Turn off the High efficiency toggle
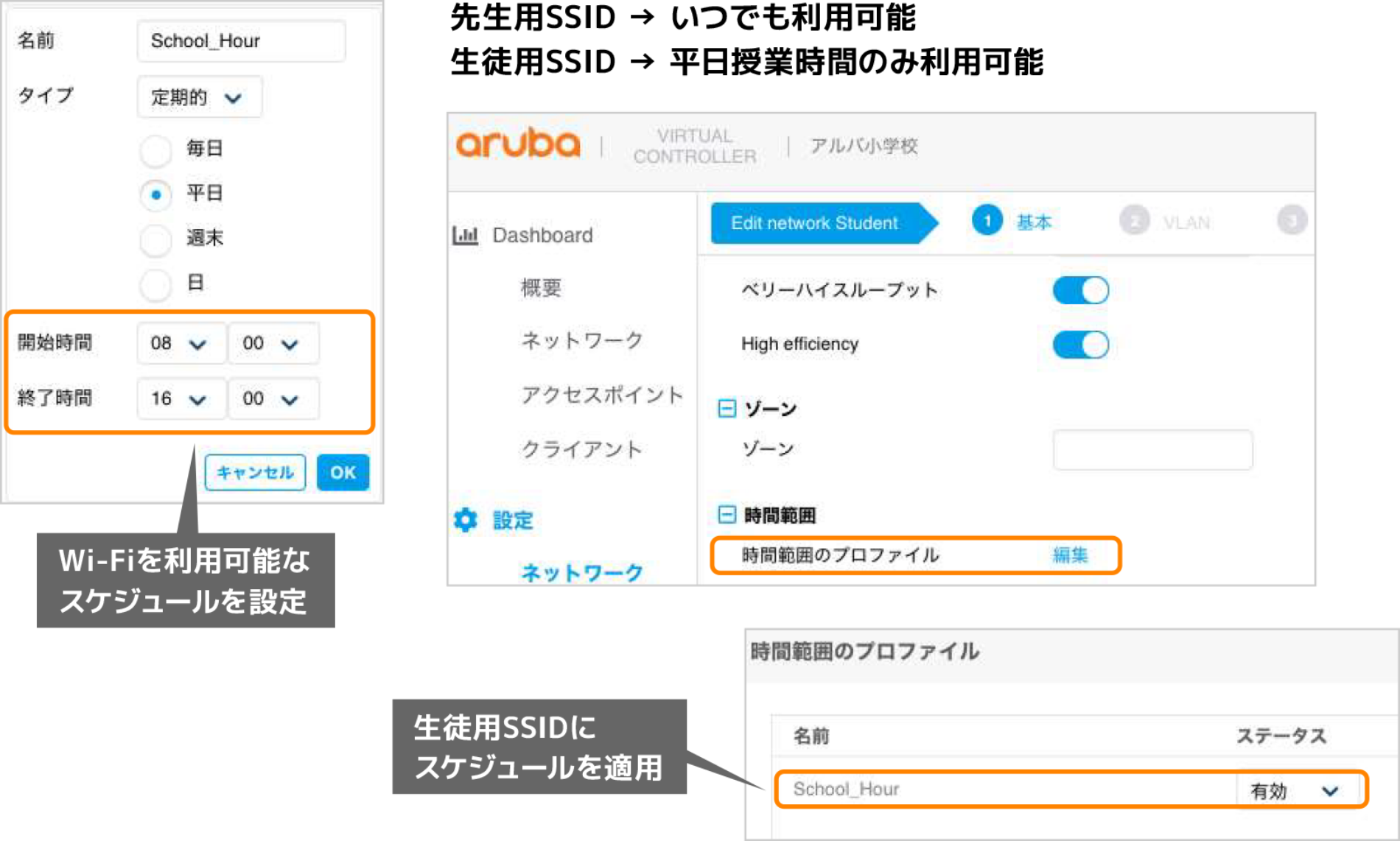 pos(1080,344)
